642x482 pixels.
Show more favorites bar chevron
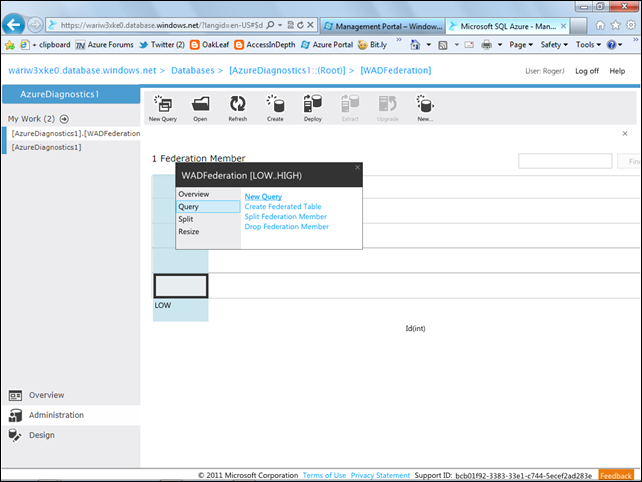pyautogui.click(x=399, y=39)
